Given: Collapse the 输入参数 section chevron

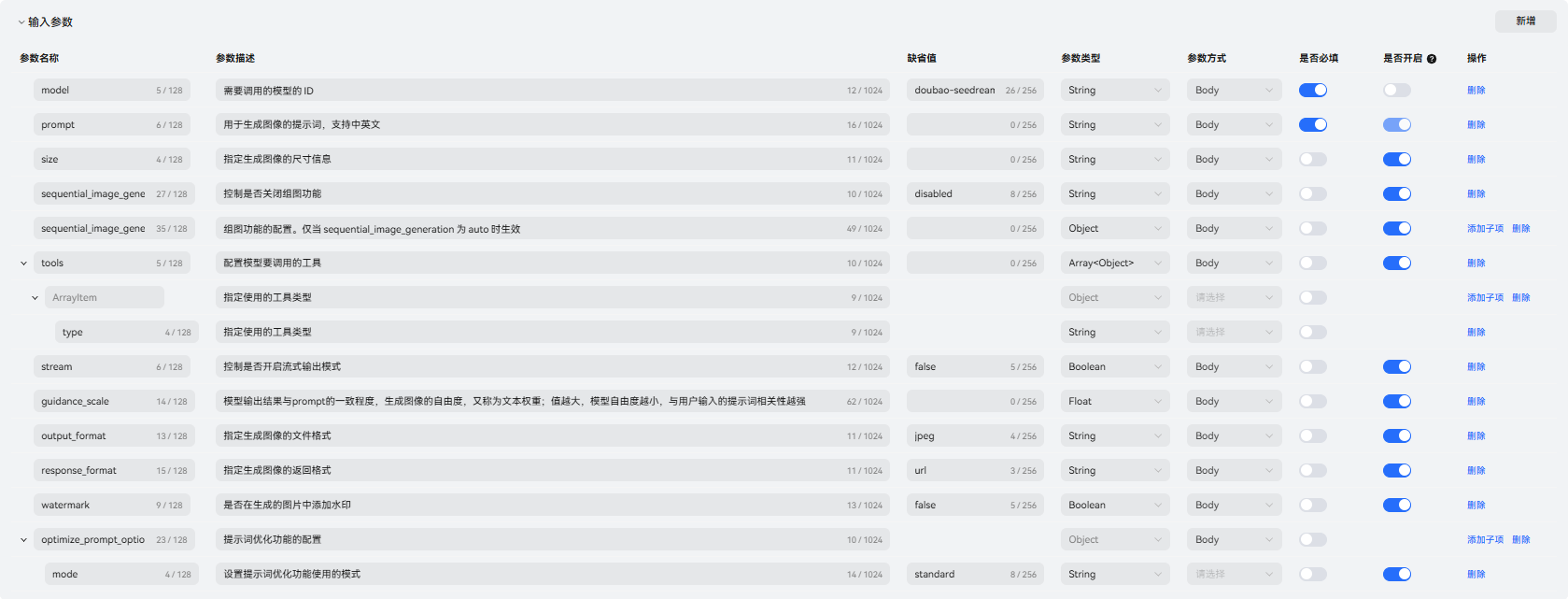Looking at the screenshot, I should (21, 22).
